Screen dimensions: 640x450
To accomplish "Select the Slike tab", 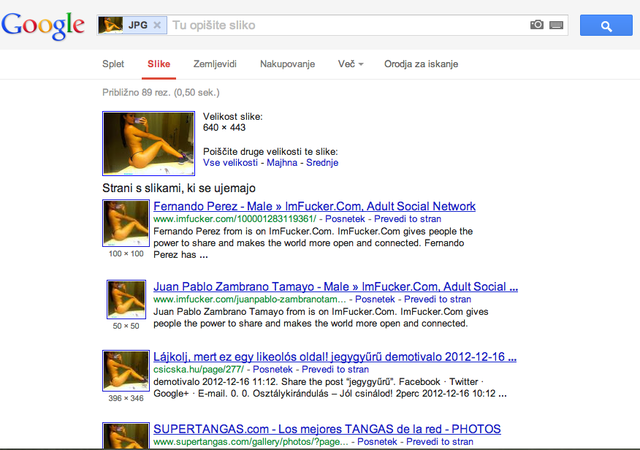I will click(x=159, y=64).
